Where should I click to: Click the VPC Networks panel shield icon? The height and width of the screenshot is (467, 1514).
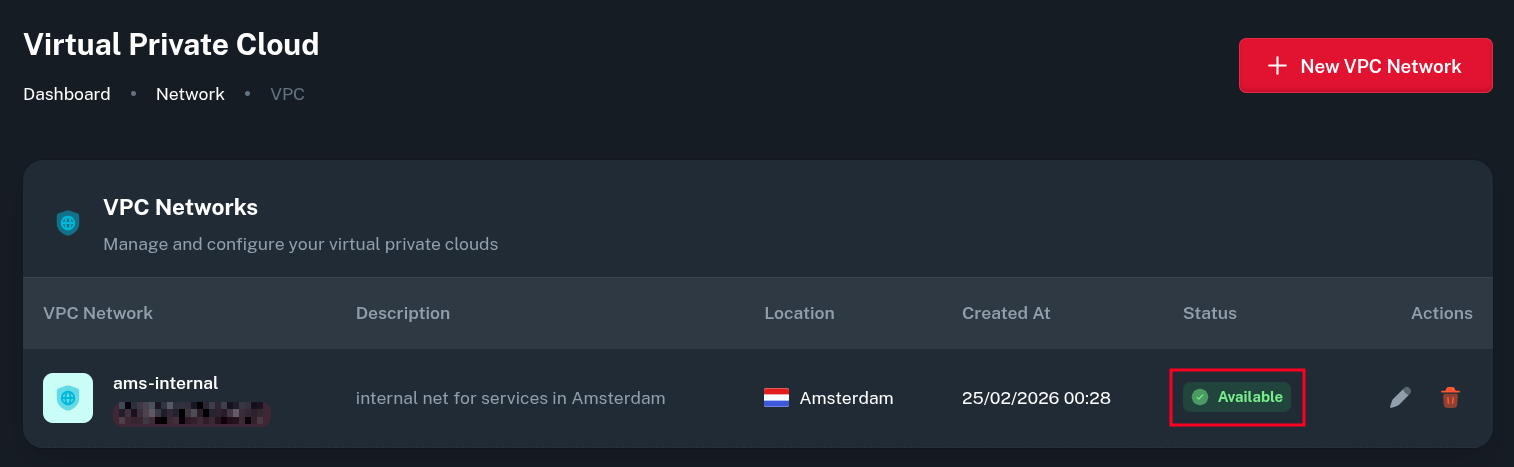[68, 223]
